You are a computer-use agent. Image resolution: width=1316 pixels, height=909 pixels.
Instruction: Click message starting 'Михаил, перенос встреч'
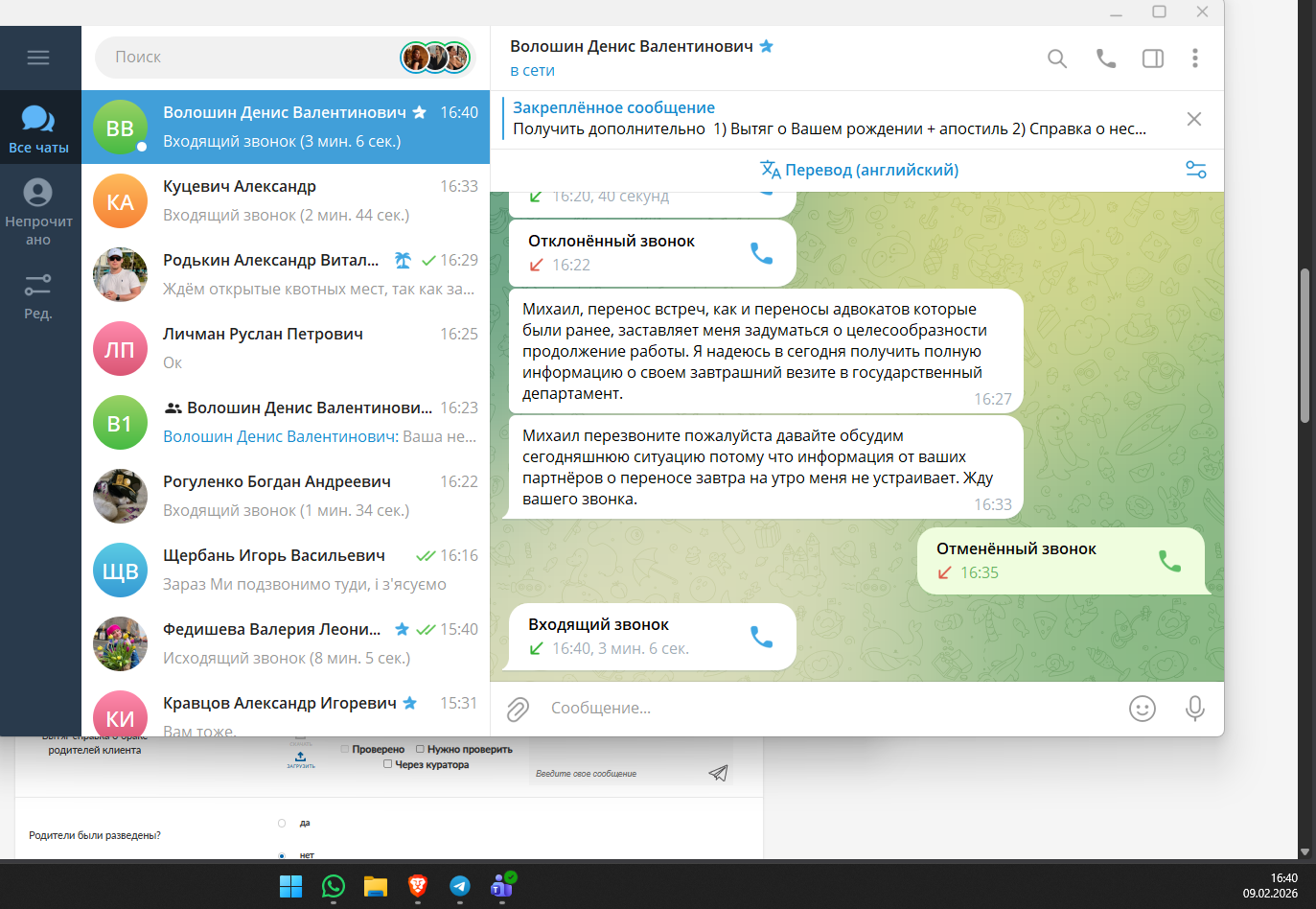click(766, 351)
